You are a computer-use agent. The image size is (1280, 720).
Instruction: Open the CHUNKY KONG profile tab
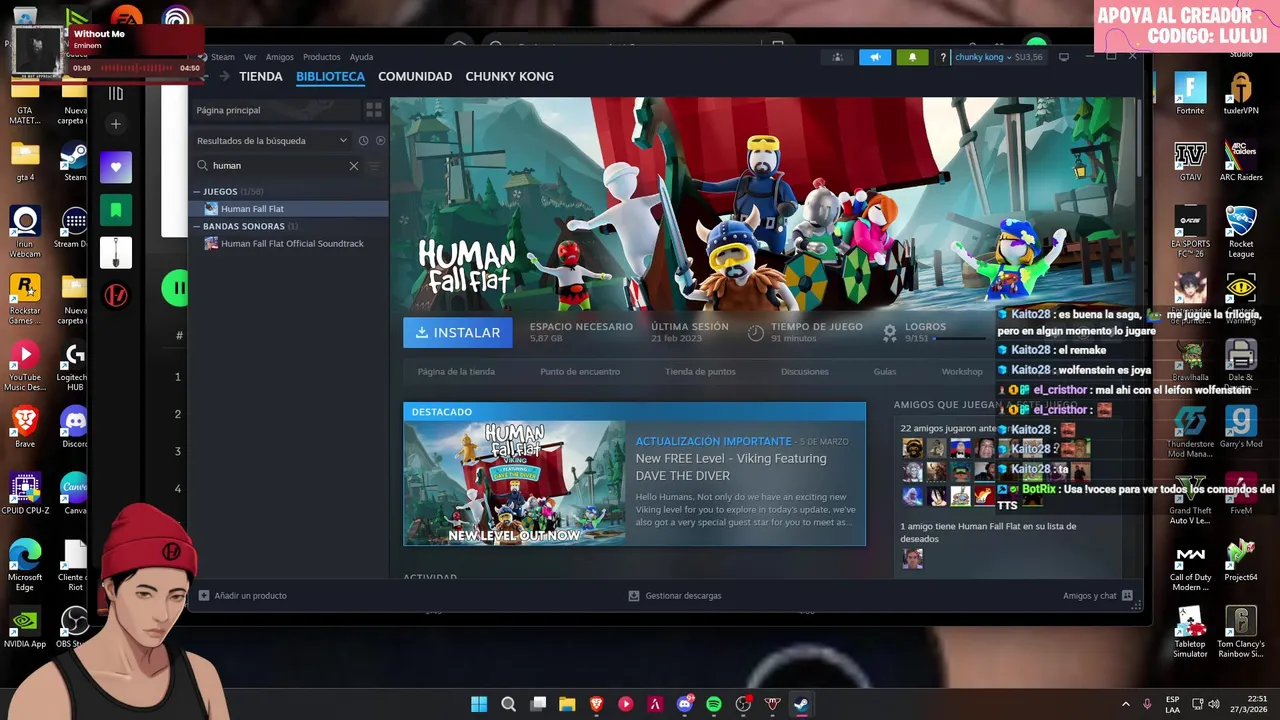click(x=509, y=76)
